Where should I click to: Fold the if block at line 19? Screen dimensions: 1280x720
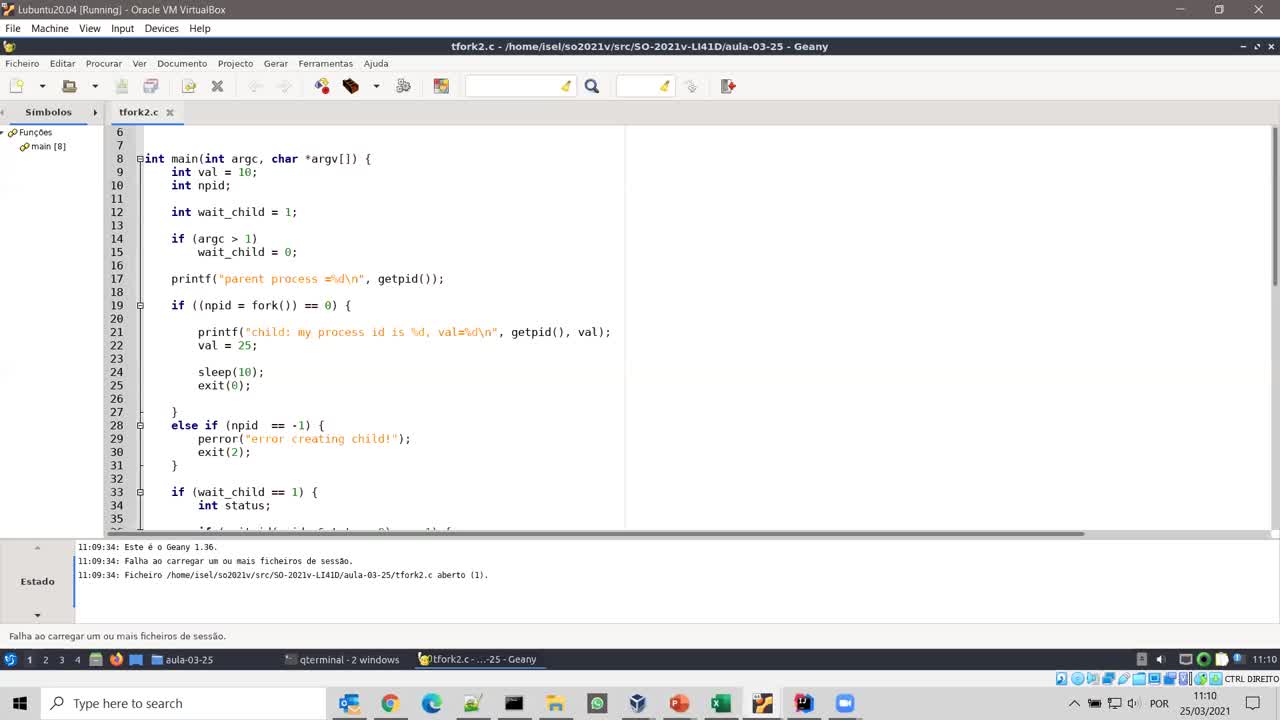point(140,305)
